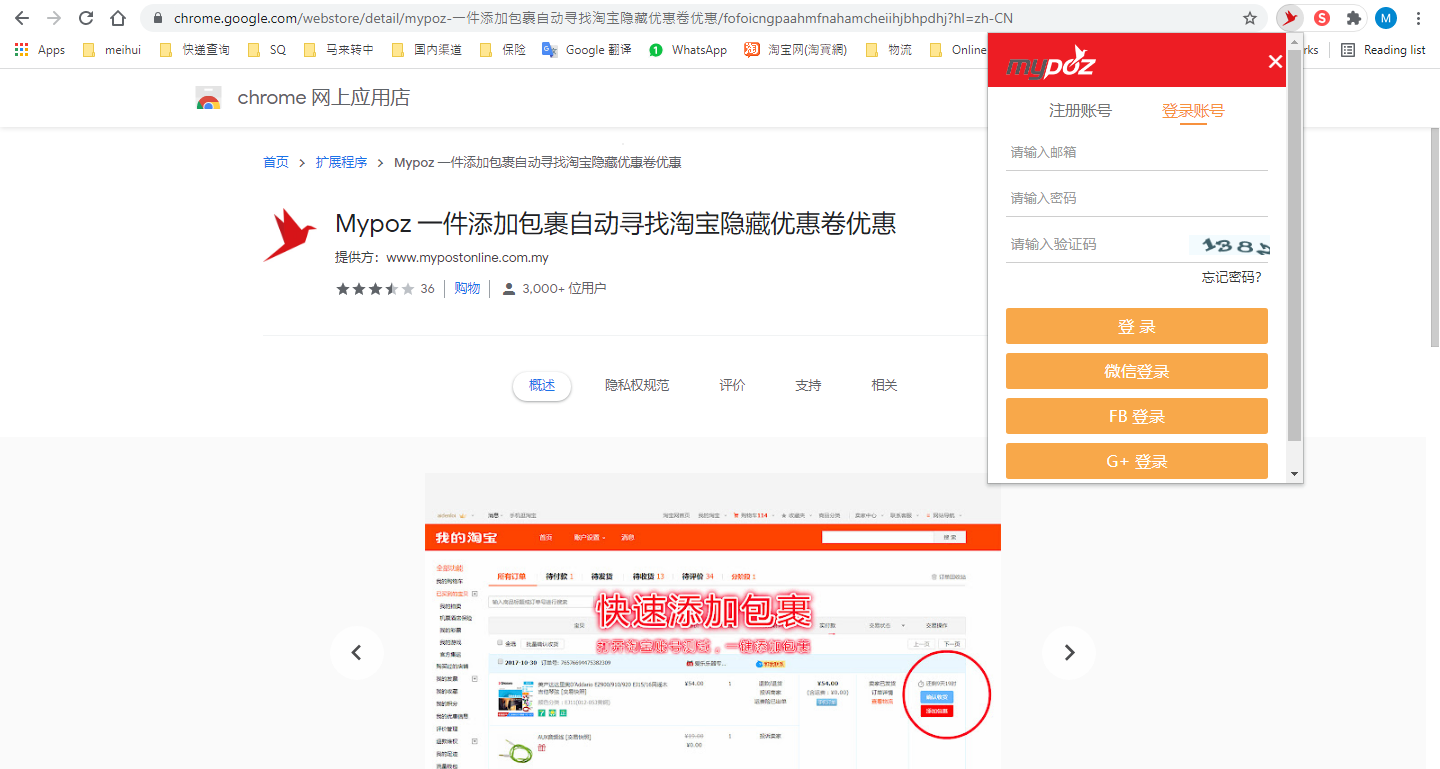Click the 快速添加包裹 screenshot preview
The width and height of the screenshot is (1440, 769).
click(x=713, y=621)
